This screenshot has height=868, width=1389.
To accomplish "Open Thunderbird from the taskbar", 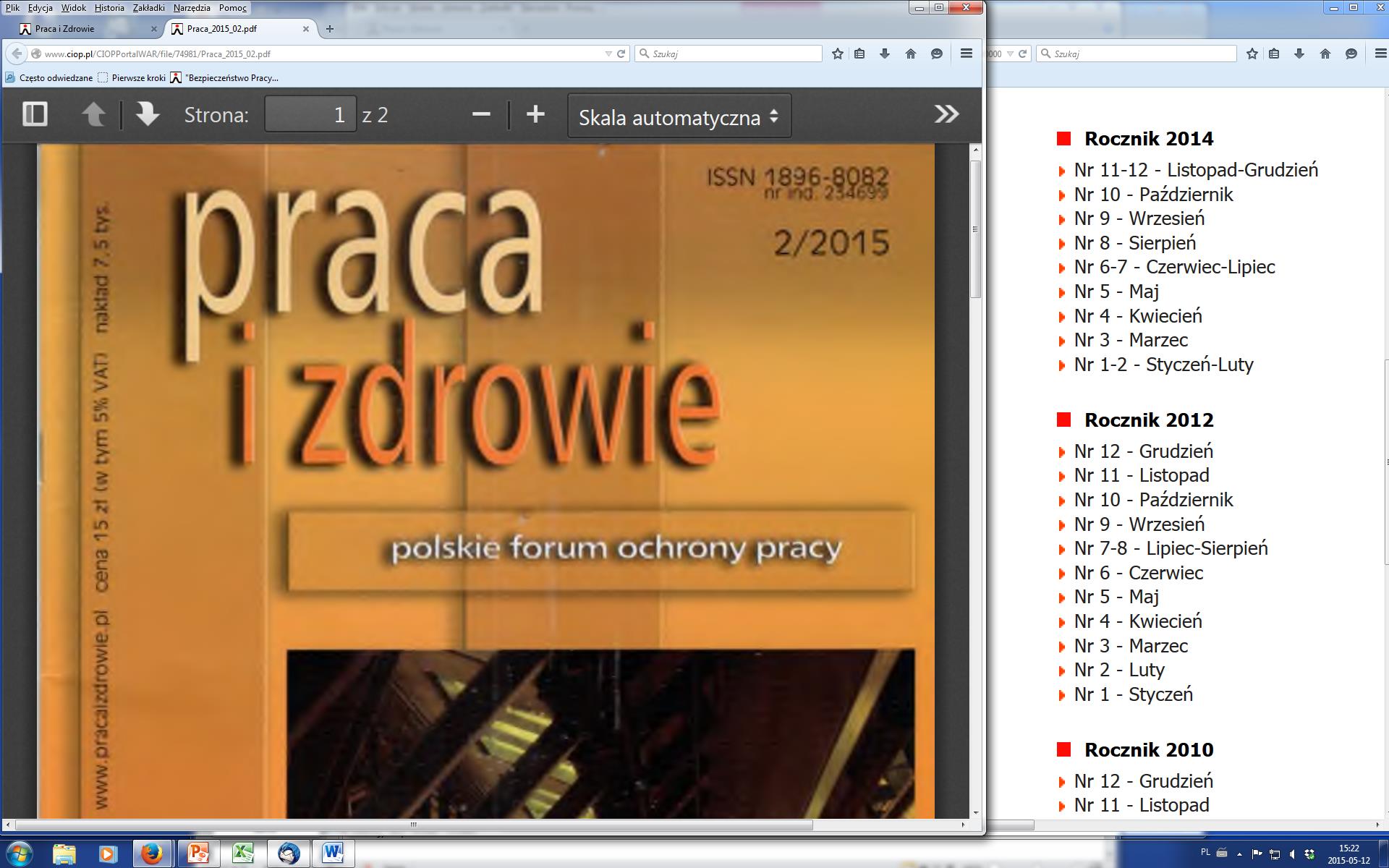I will coord(288,854).
